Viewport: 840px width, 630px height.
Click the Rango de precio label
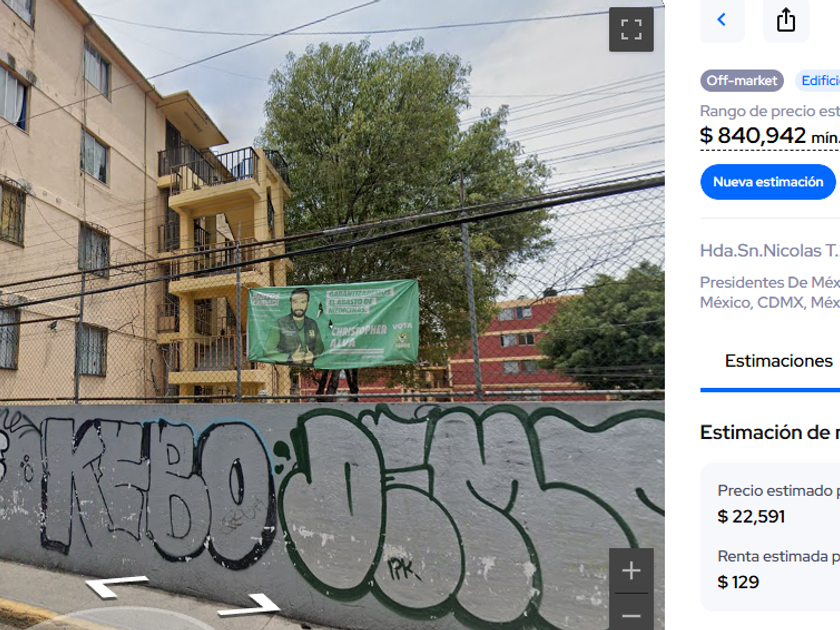pos(769,111)
